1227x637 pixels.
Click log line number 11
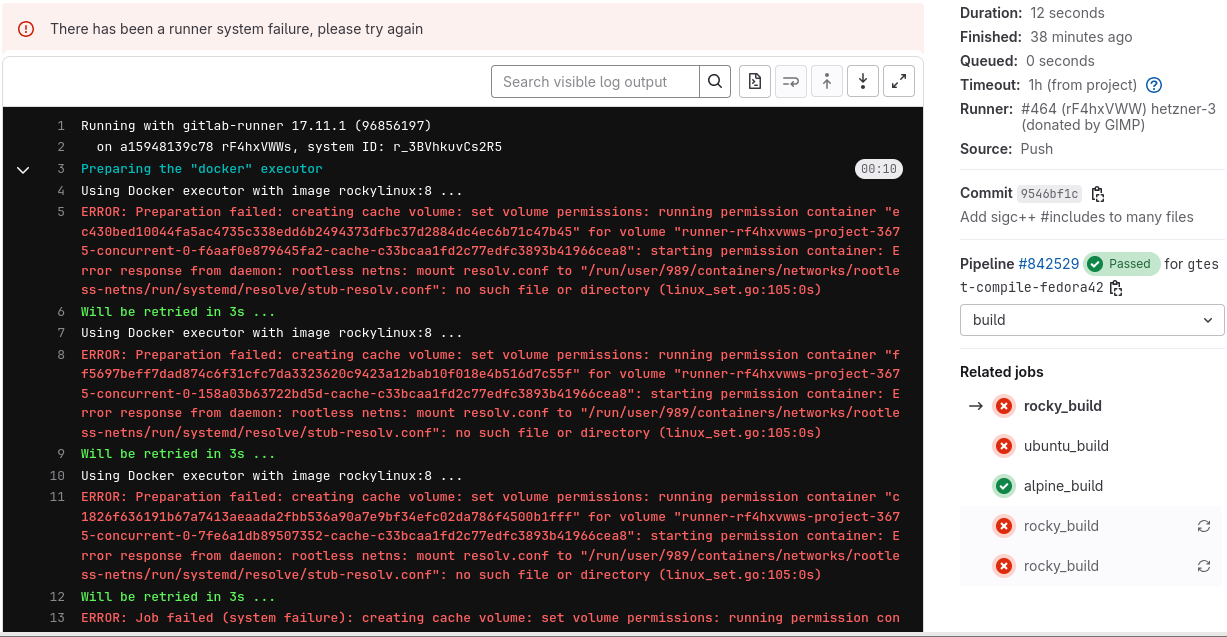57,497
